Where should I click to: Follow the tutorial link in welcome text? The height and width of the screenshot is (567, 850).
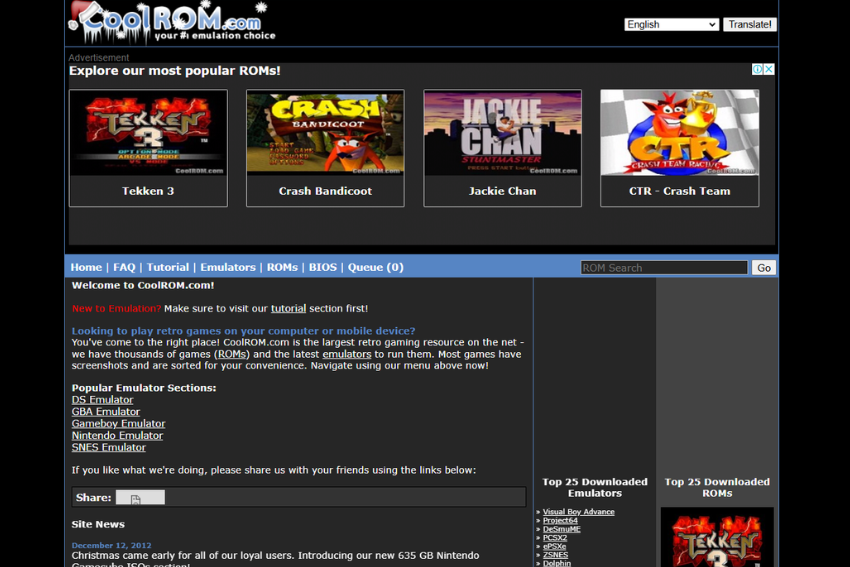tap(288, 308)
